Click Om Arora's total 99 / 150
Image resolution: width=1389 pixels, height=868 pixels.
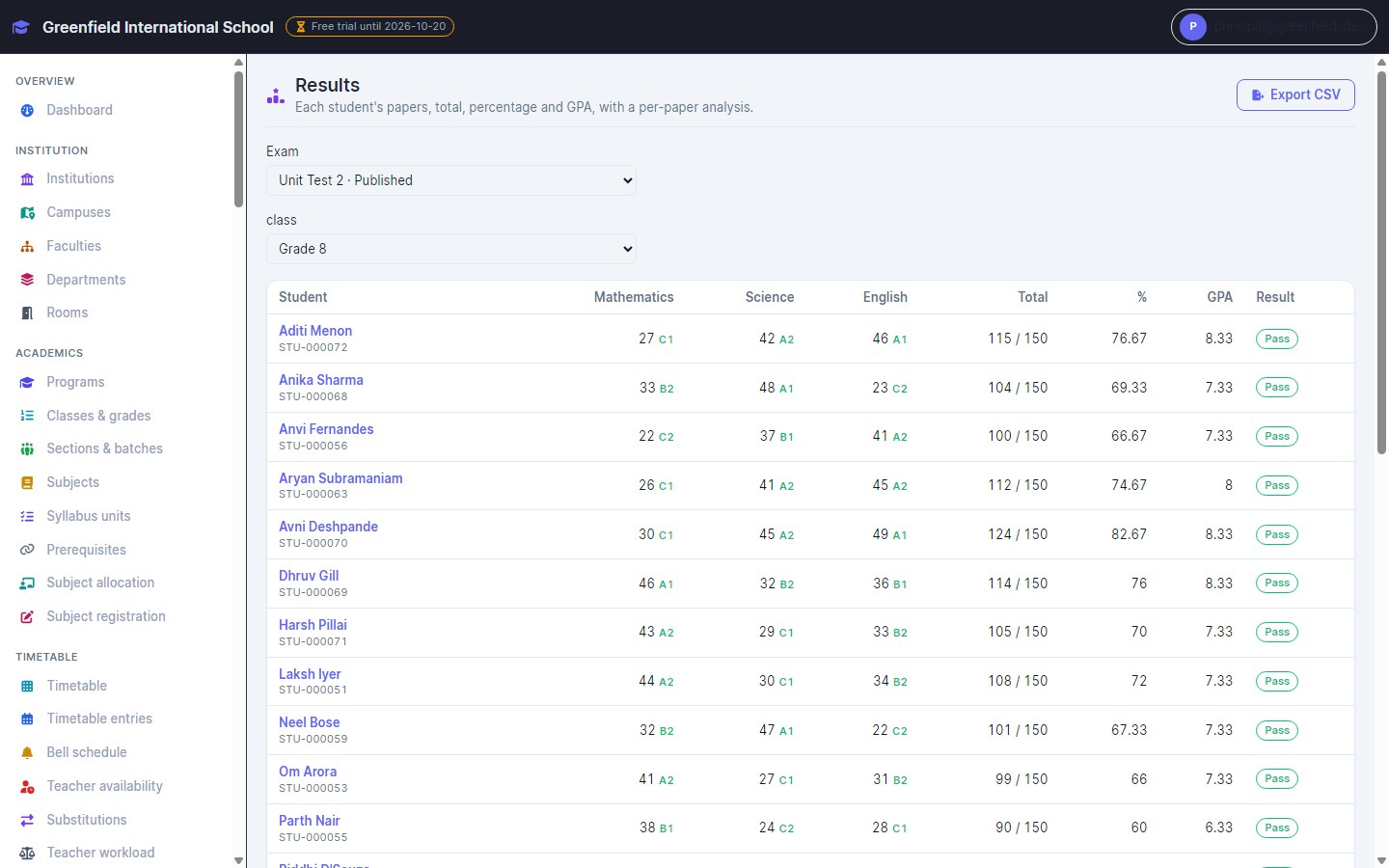click(1021, 779)
